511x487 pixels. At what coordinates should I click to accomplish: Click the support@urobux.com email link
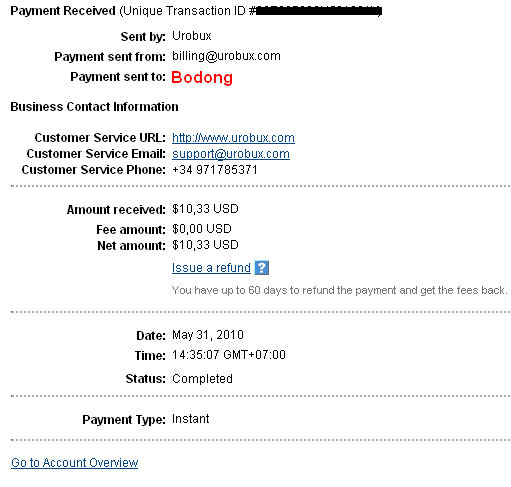231,154
